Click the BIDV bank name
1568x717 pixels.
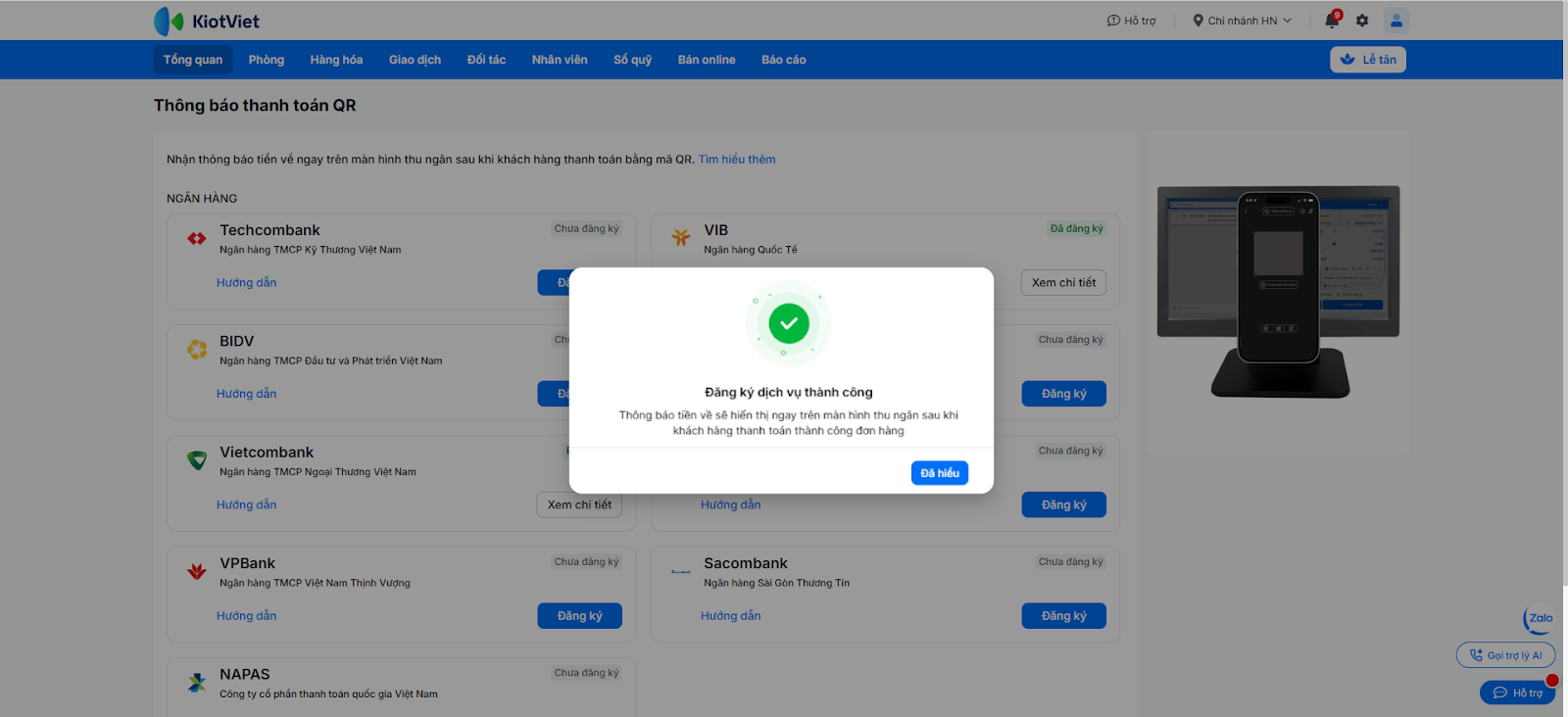coord(237,342)
